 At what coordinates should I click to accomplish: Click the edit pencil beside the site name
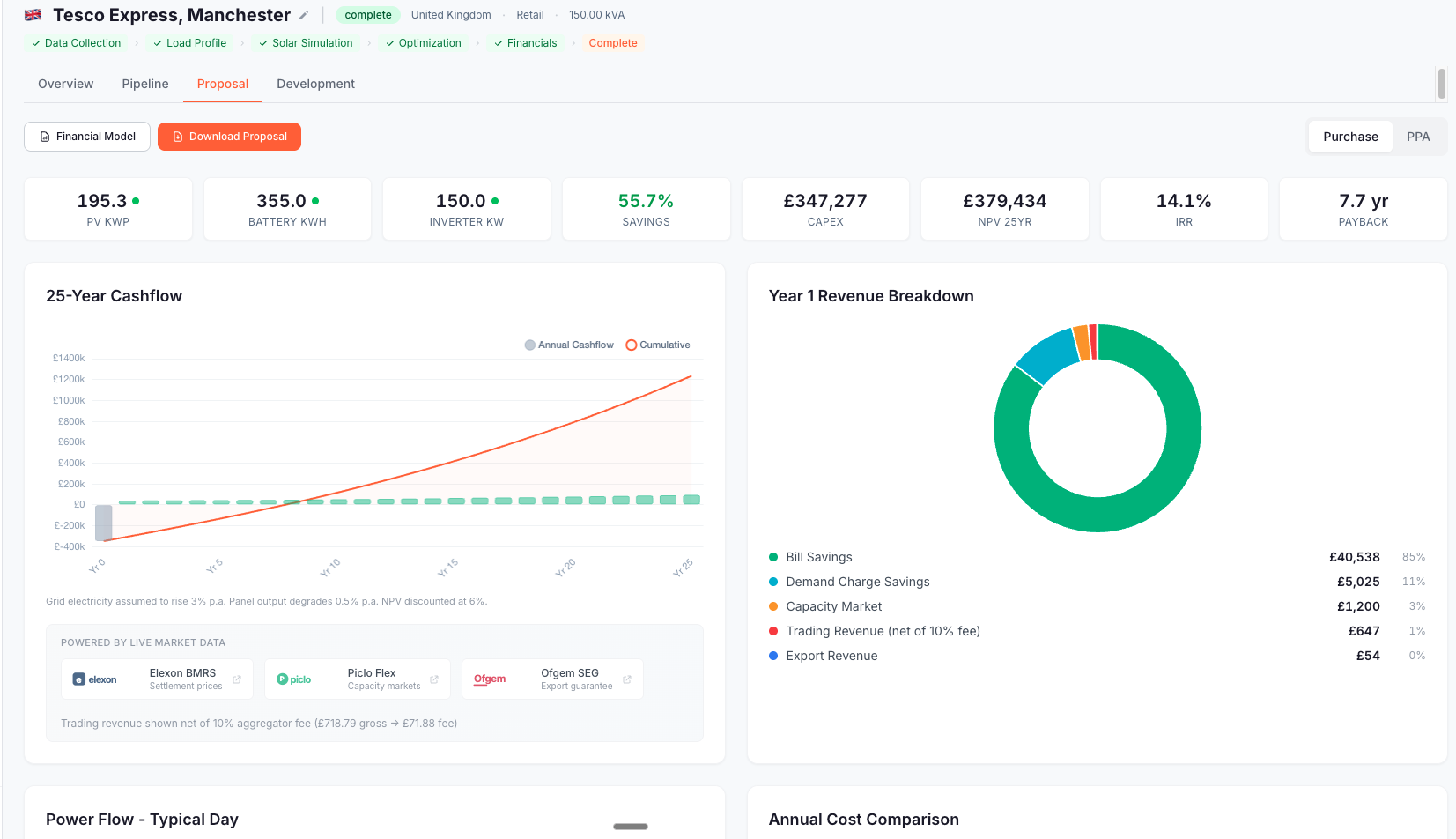(x=303, y=15)
